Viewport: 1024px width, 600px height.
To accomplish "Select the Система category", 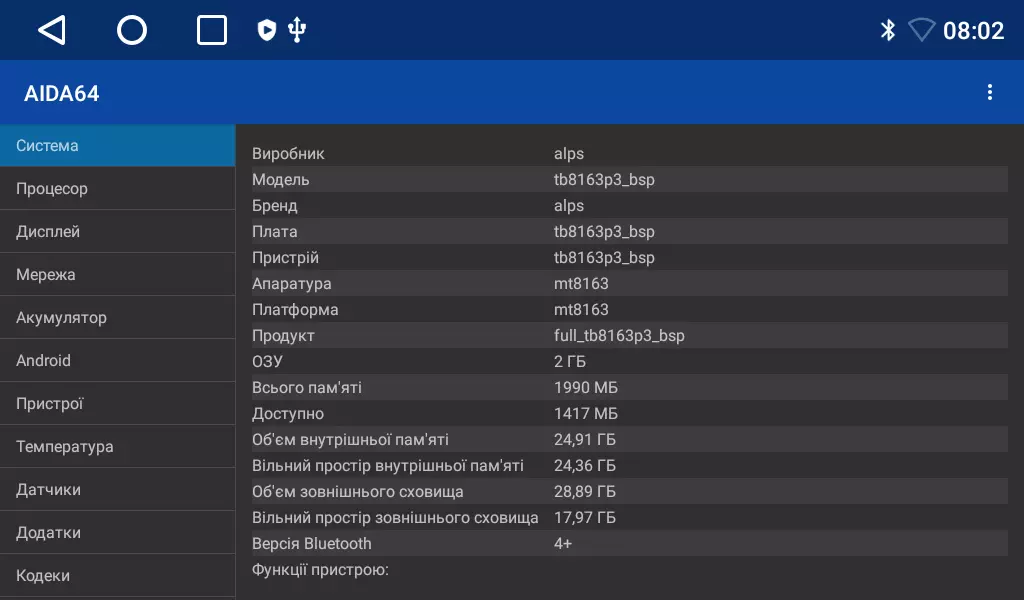I will pos(117,146).
